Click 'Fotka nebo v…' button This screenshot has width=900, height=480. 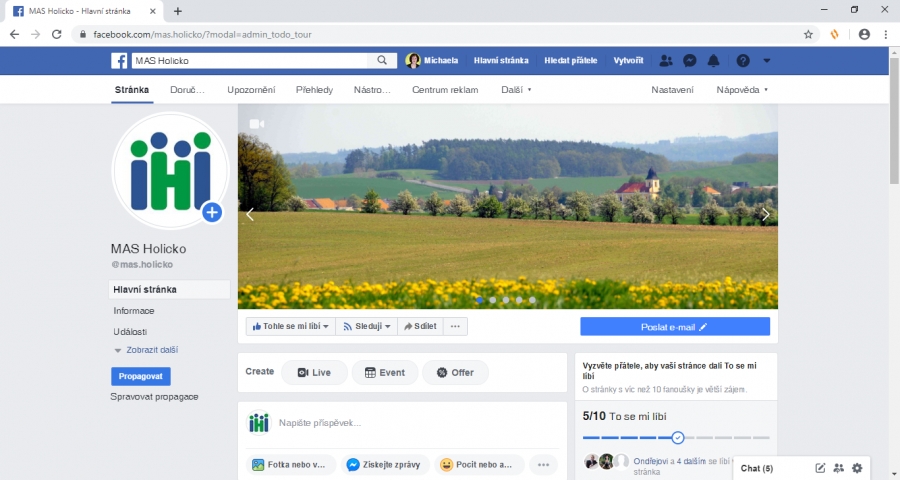290,464
